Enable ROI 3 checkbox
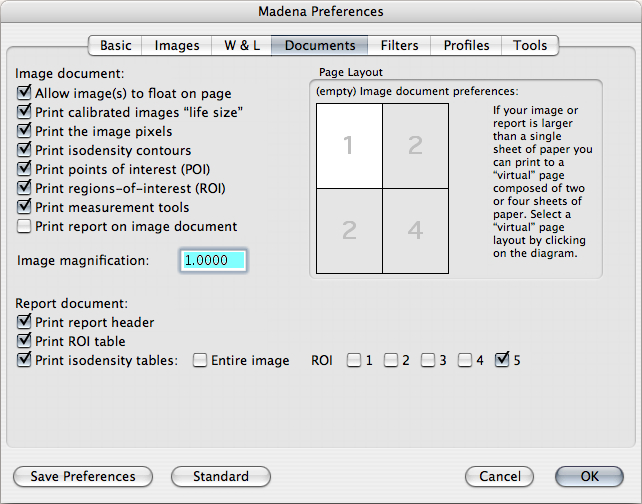The width and height of the screenshot is (642, 504). tap(428, 361)
